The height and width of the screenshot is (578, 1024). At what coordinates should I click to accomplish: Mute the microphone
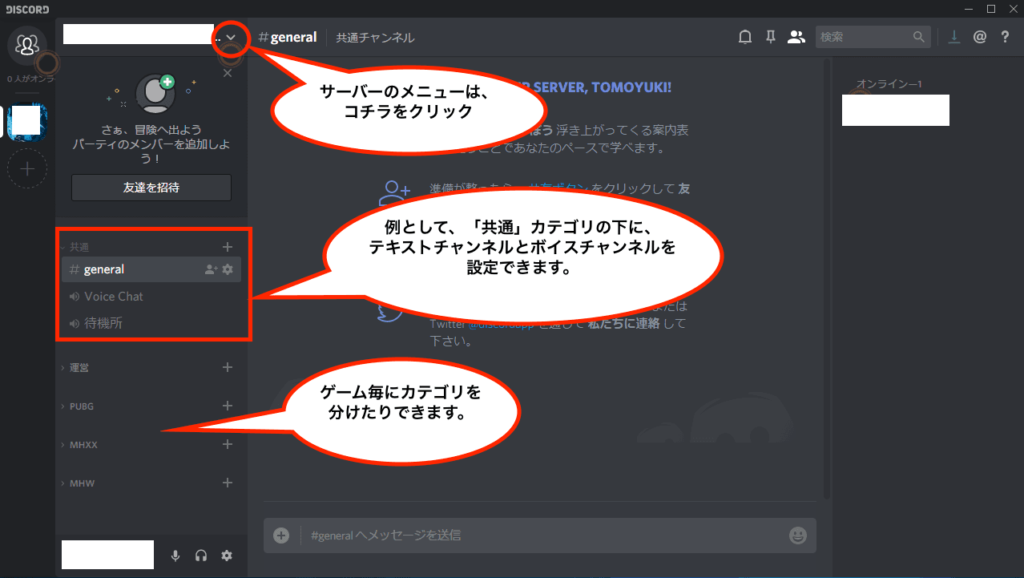[176, 556]
